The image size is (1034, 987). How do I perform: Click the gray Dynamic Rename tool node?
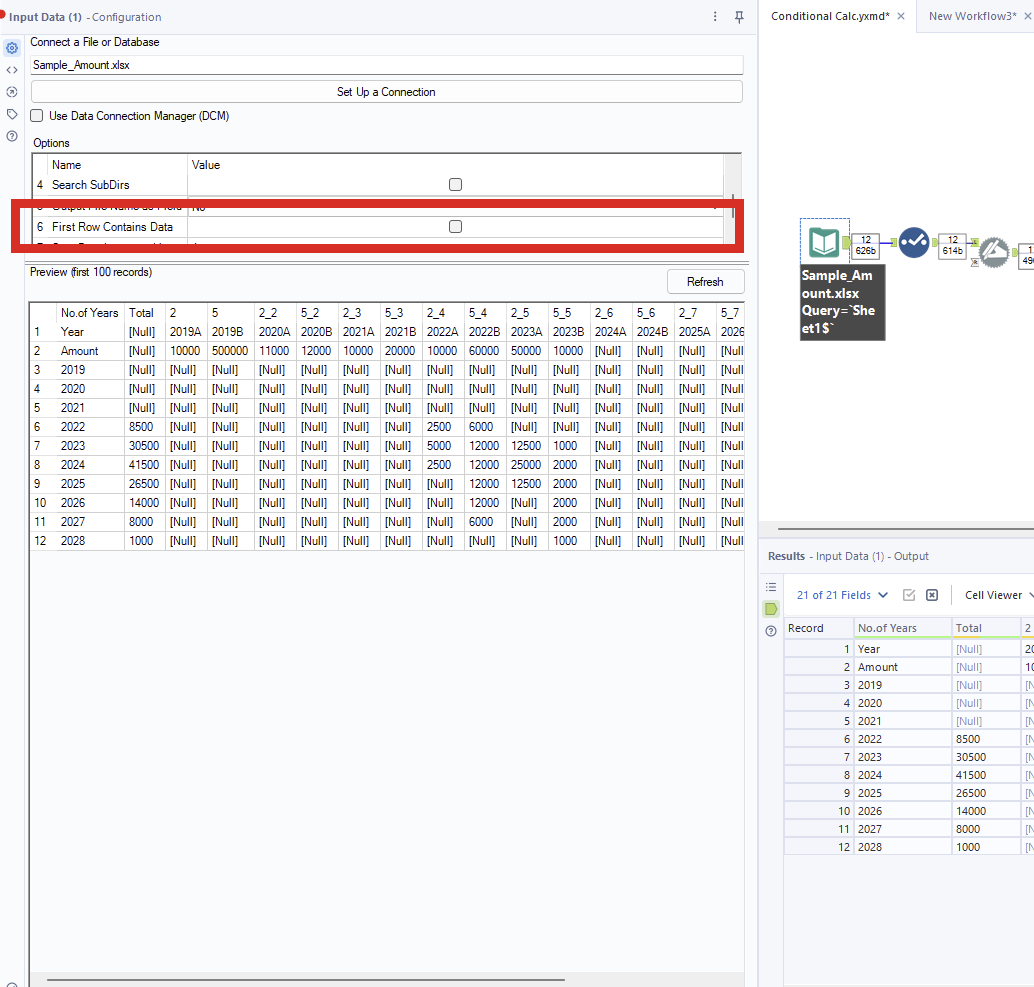tap(993, 252)
